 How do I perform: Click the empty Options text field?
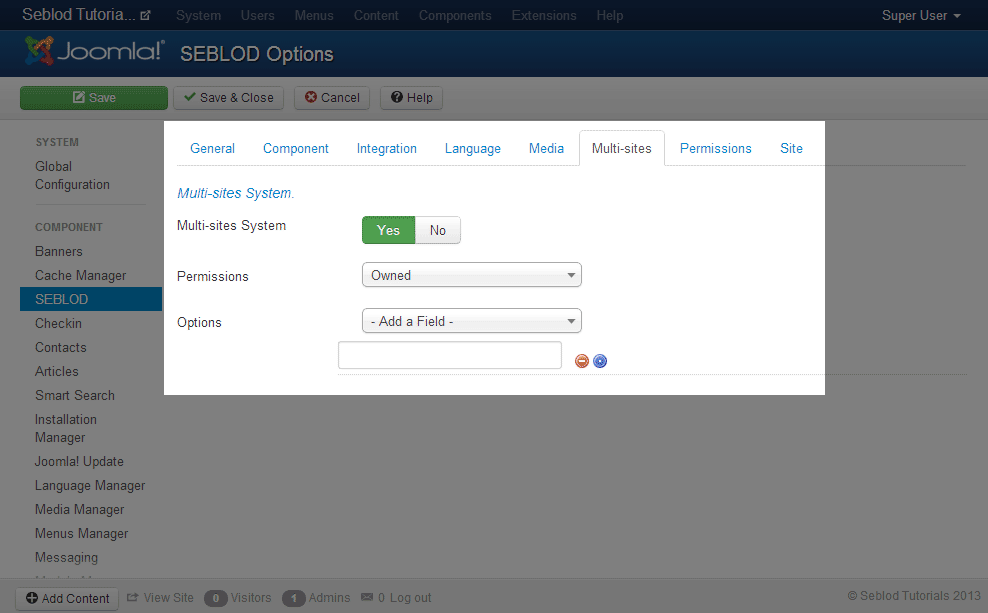coord(450,355)
